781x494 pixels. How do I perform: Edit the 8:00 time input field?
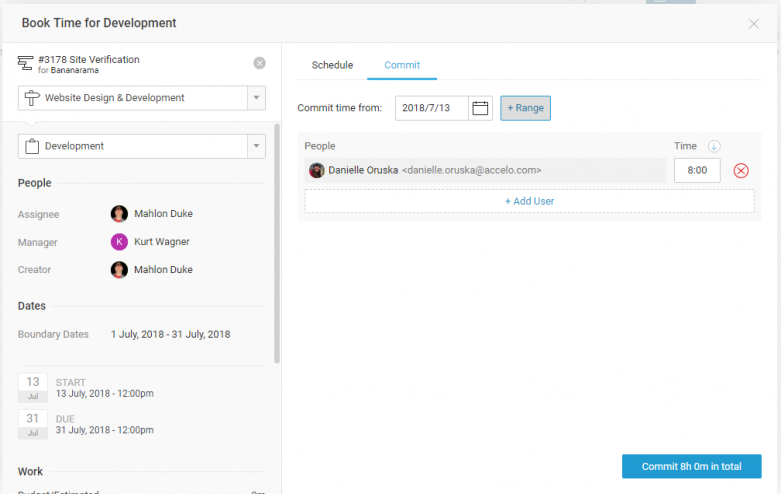click(697, 171)
